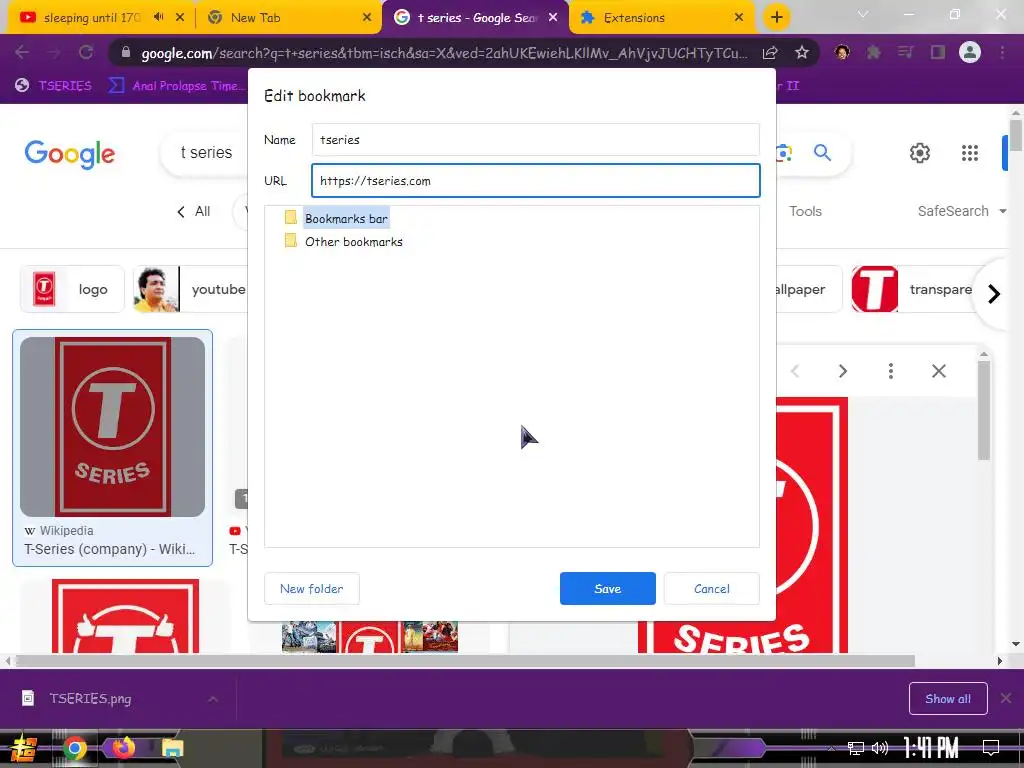Image resolution: width=1024 pixels, height=768 pixels.
Task: Show more filter chips right arrow
Action: coord(994,294)
